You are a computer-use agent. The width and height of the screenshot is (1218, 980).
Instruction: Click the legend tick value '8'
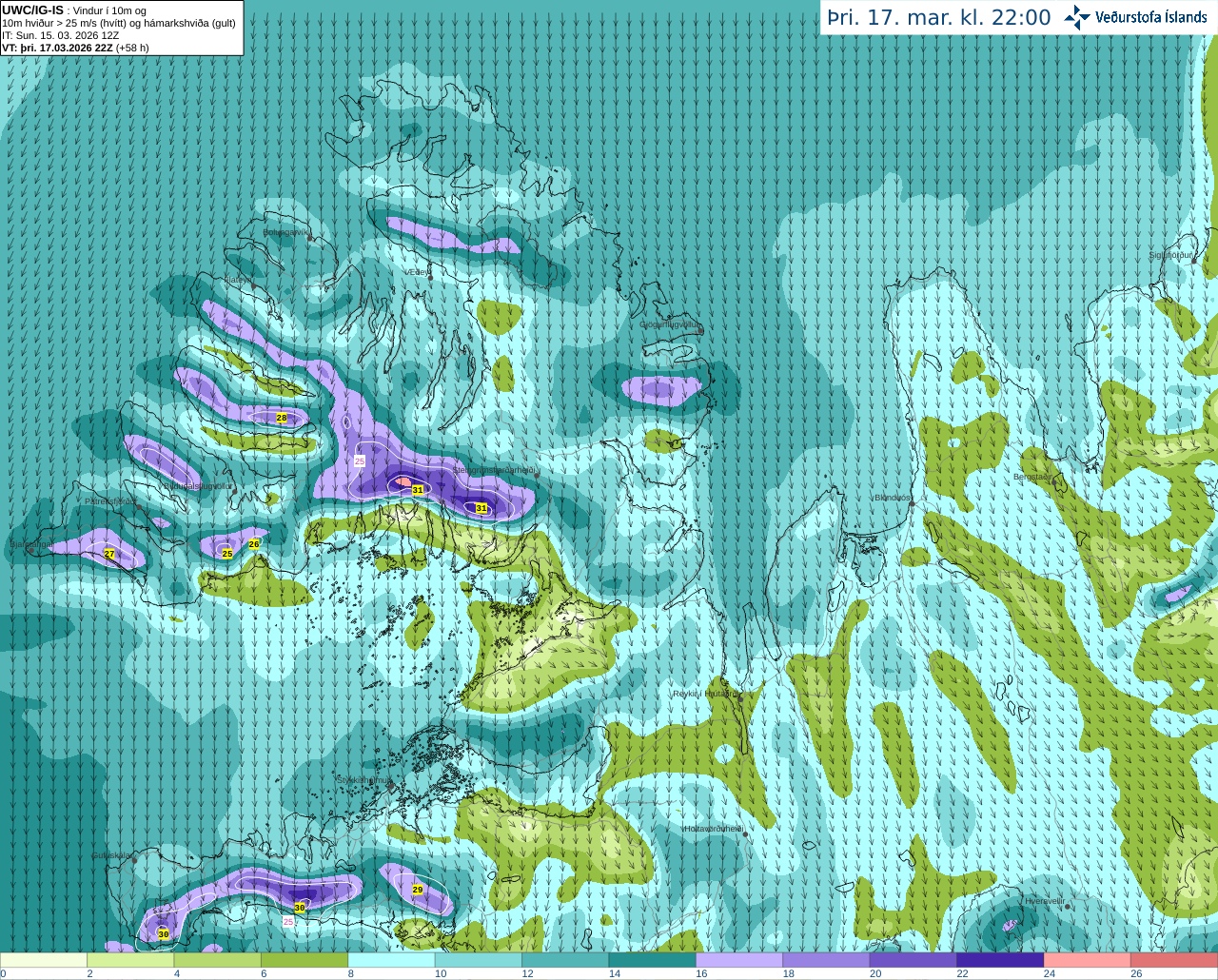[x=351, y=974]
